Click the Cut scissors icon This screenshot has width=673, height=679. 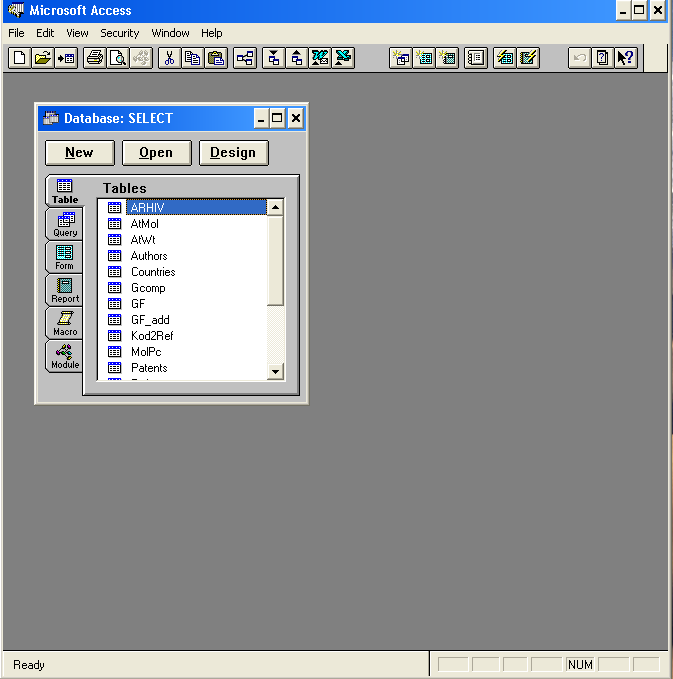(x=169, y=58)
